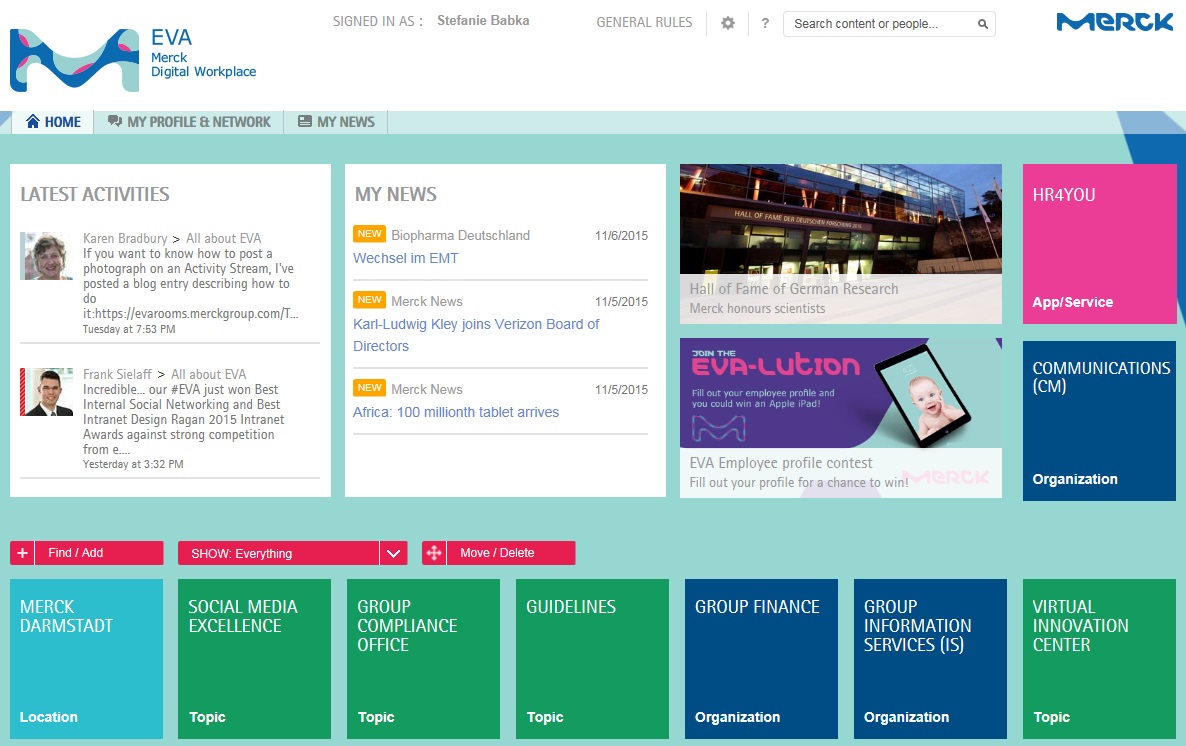Image resolution: width=1186 pixels, height=746 pixels.
Task: Expand the SHOW: Everything dropdown arrow
Action: click(x=393, y=553)
